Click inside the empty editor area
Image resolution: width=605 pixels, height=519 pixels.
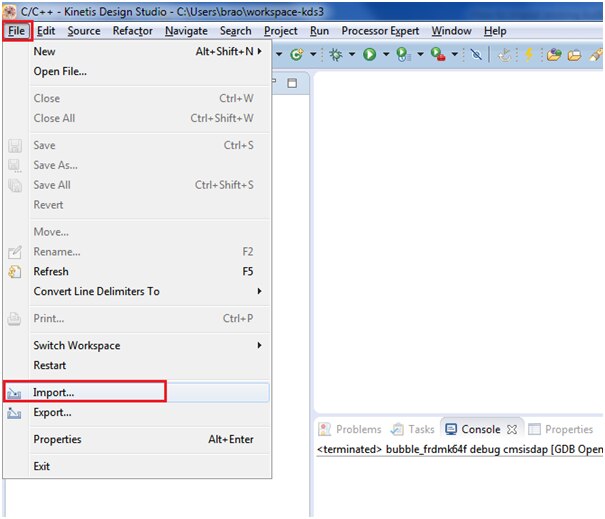coord(458,241)
